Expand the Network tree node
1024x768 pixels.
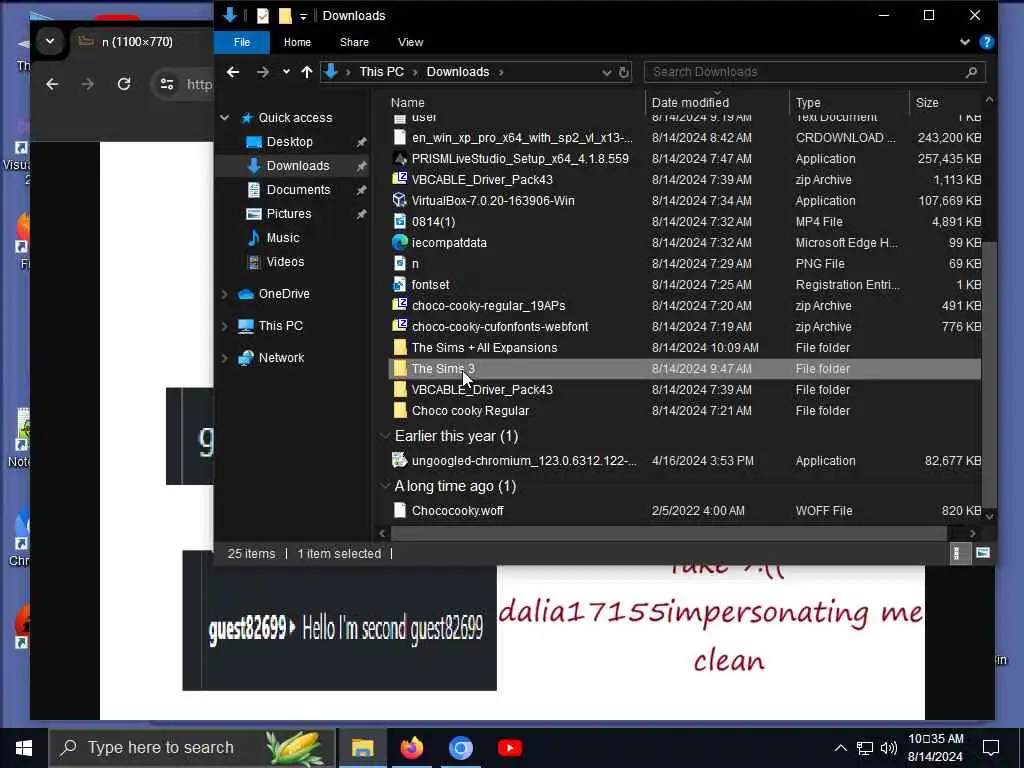(225, 358)
